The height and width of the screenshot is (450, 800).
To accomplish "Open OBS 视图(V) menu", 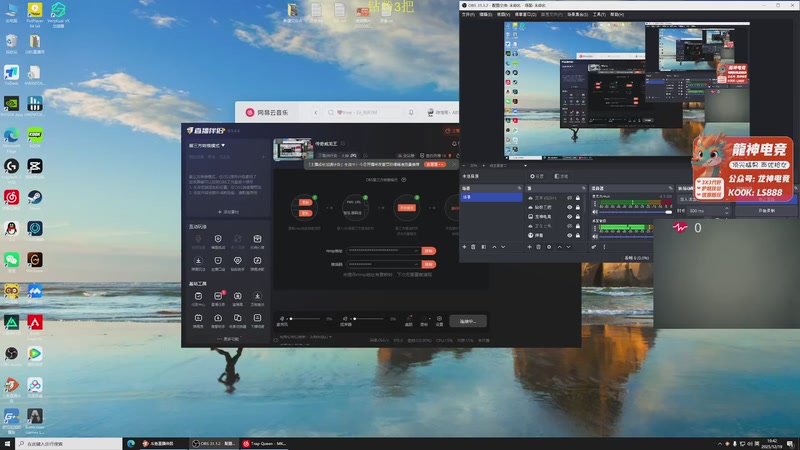I will pyautogui.click(x=503, y=14).
